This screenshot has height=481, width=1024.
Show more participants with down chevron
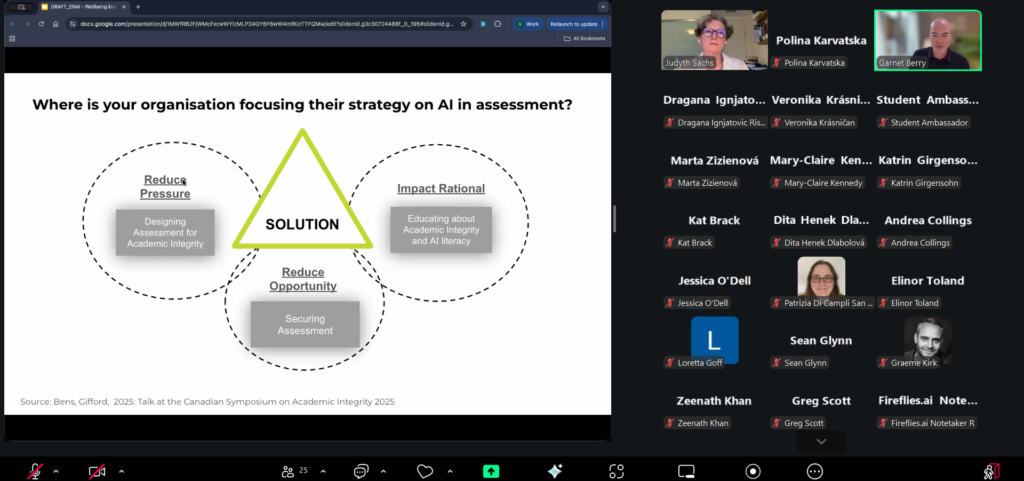[821, 441]
